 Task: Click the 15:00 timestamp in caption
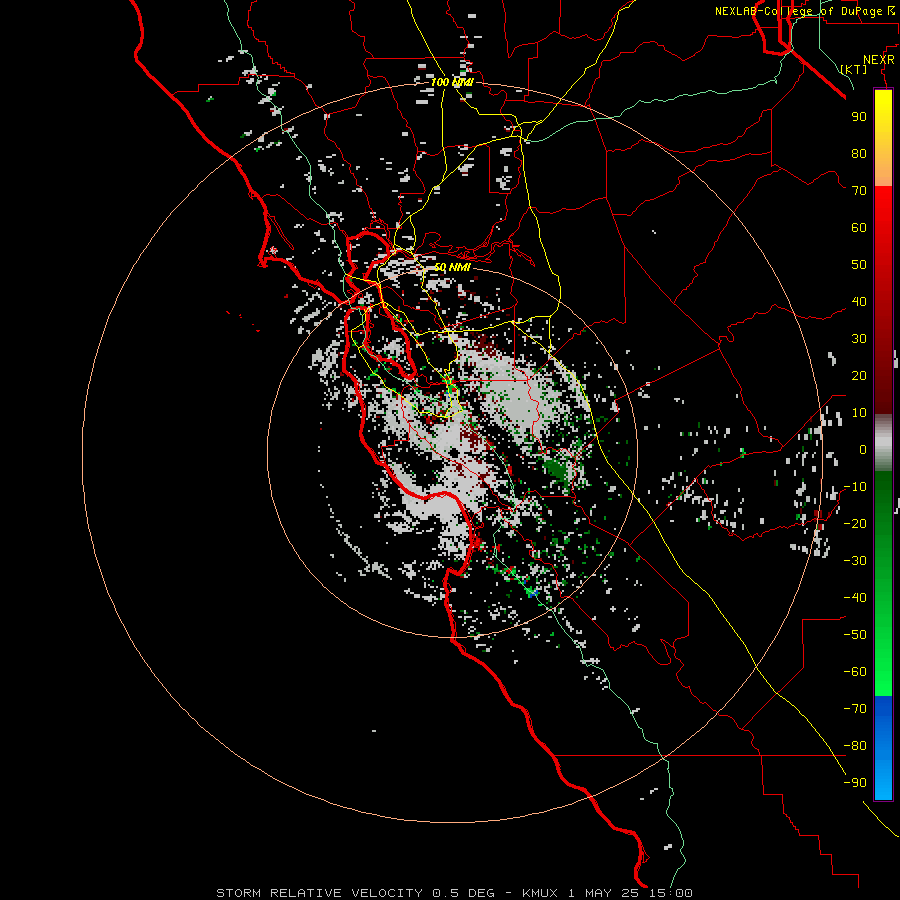[671, 893]
